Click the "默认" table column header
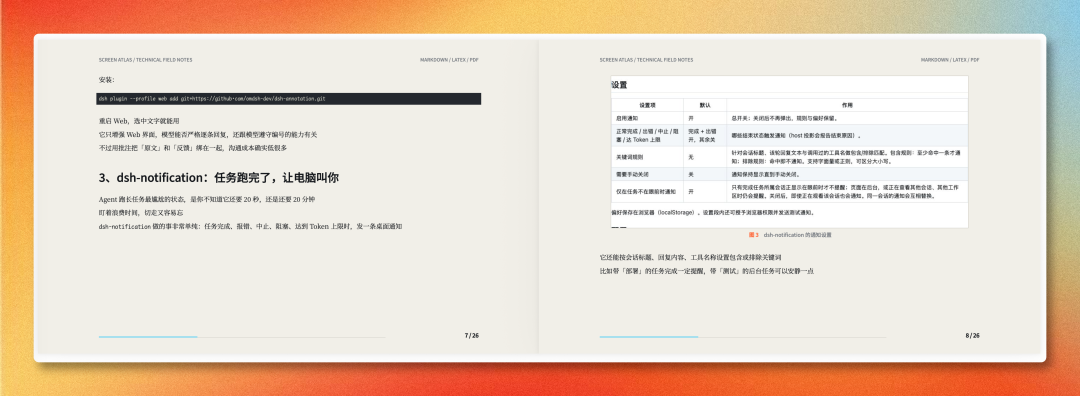This screenshot has width=1080, height=396. click(x=705, y=105)
